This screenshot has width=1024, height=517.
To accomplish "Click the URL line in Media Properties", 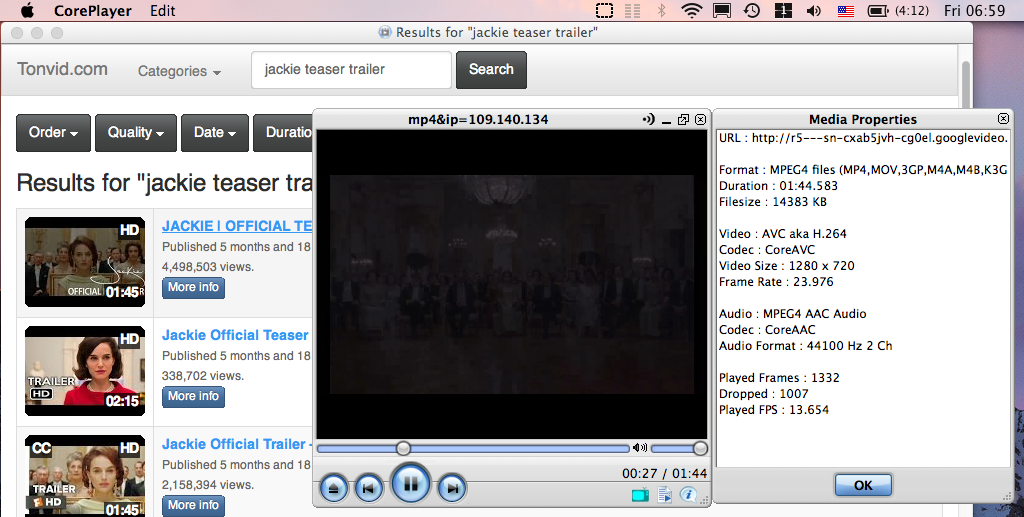I will pyautogui.click(x=863, y=138).
